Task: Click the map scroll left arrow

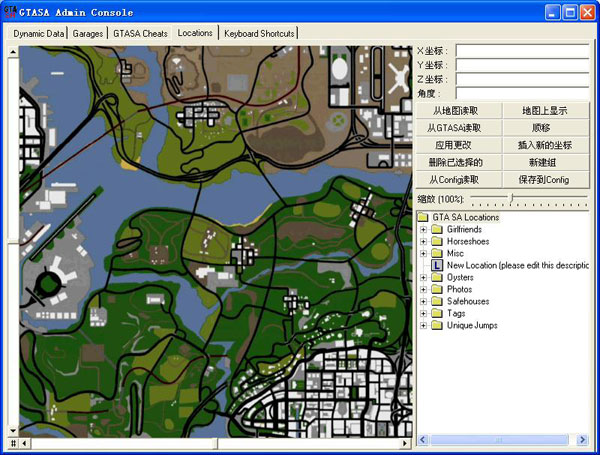Action: 25,444
